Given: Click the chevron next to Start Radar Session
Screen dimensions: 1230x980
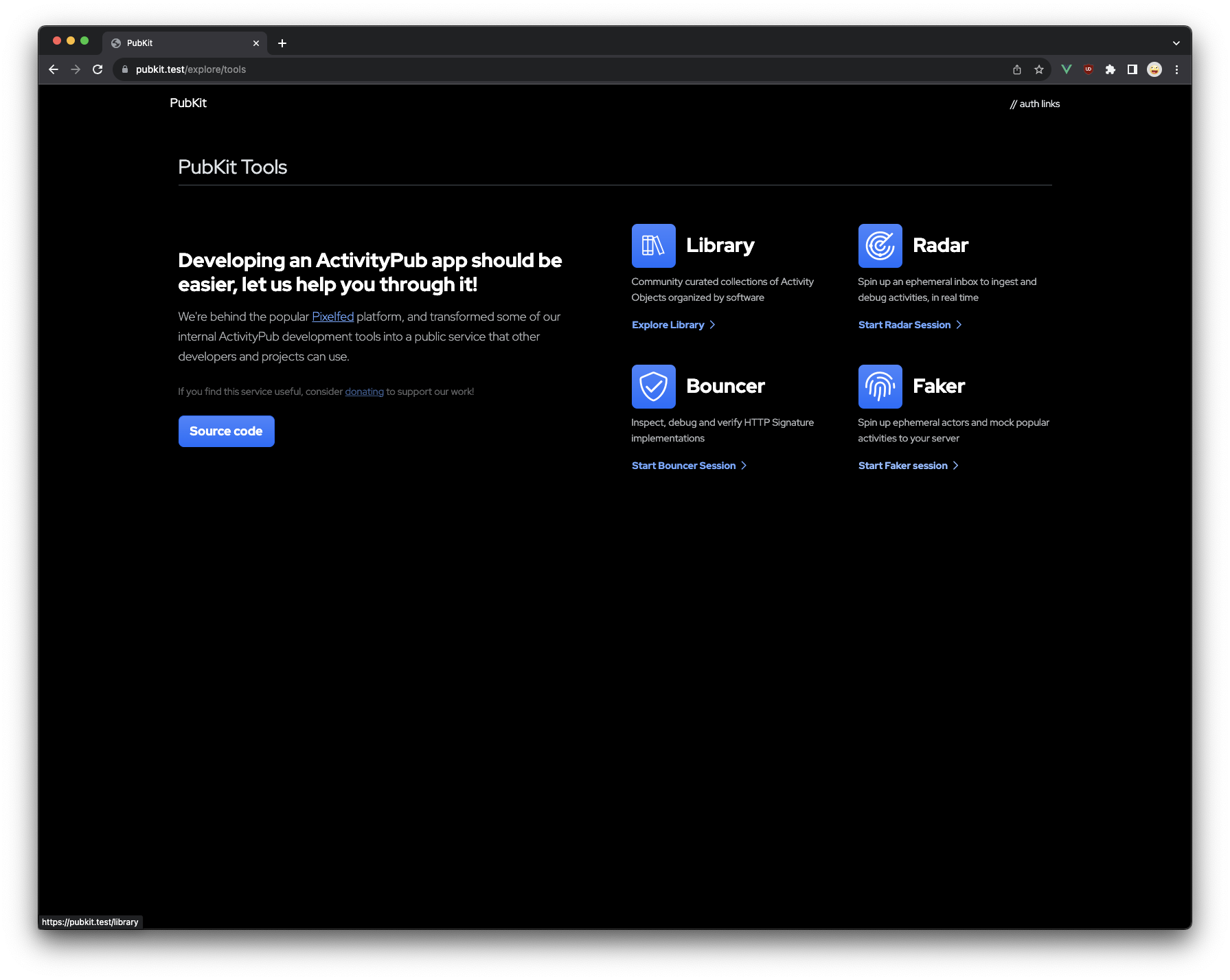Looking at the screenshot, I should (959, 325).
